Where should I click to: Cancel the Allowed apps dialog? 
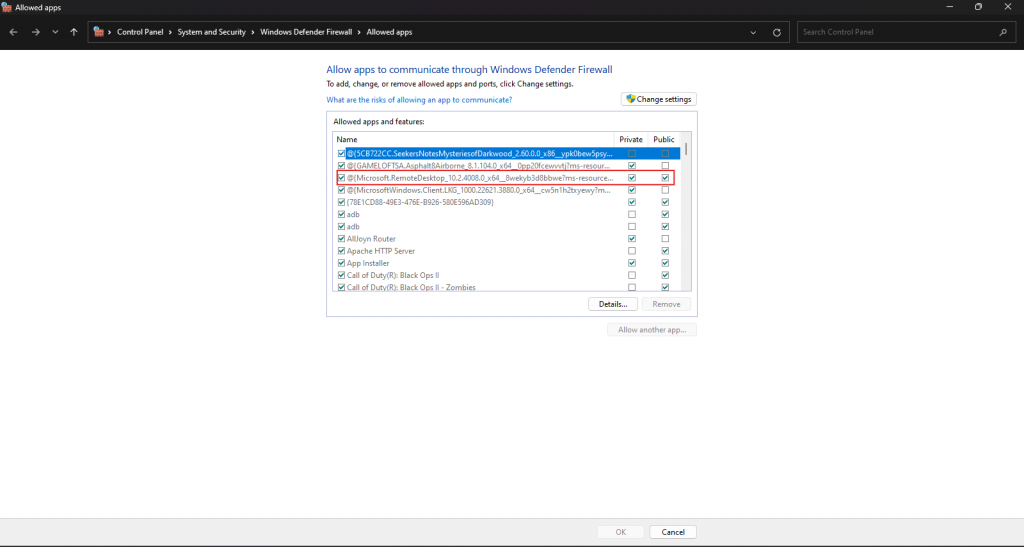click(x=673, y=532)
